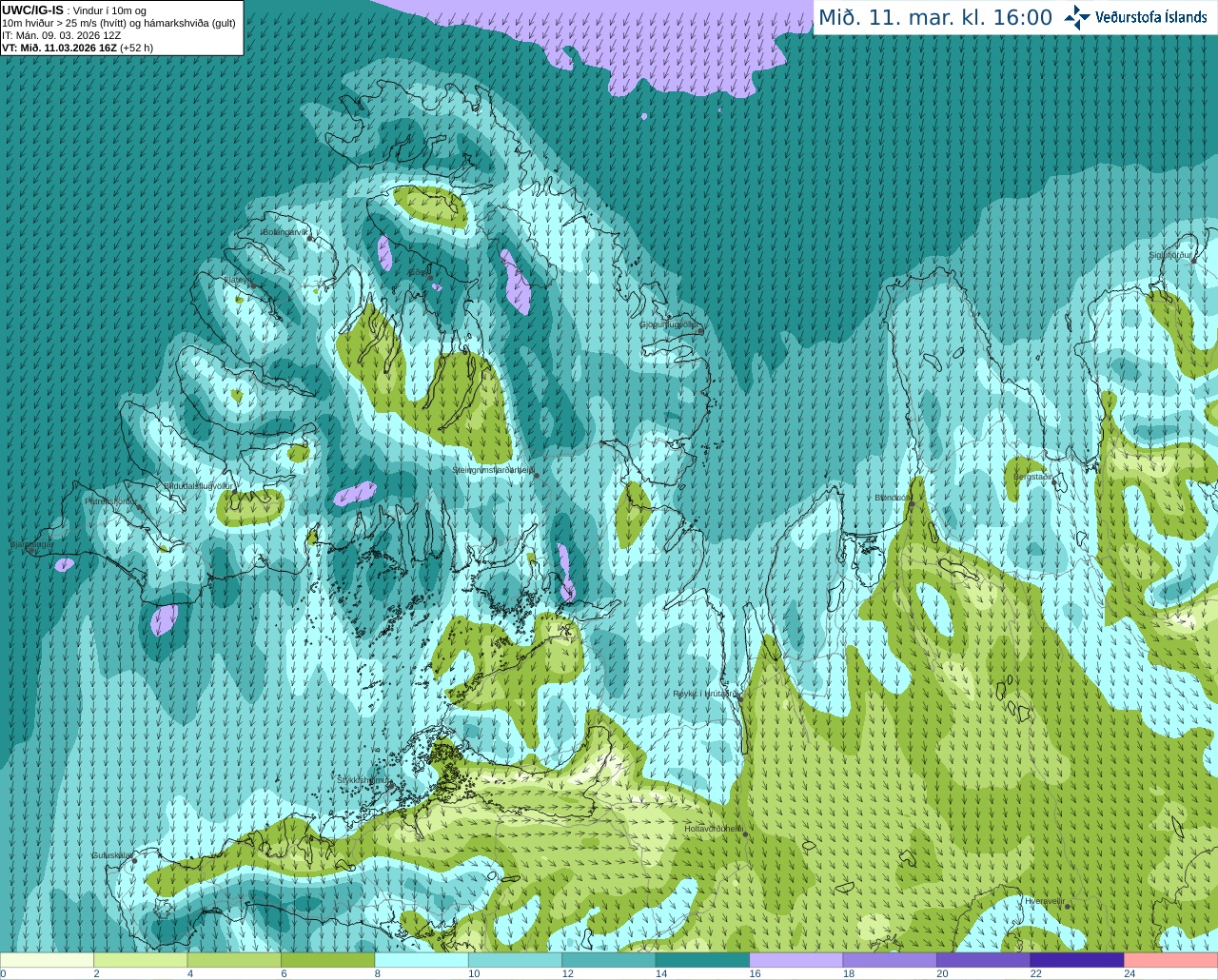Click the Steingrímsfjarðarheiði station marker
This screenshot has width=1218, height=980.
point(537,476)
